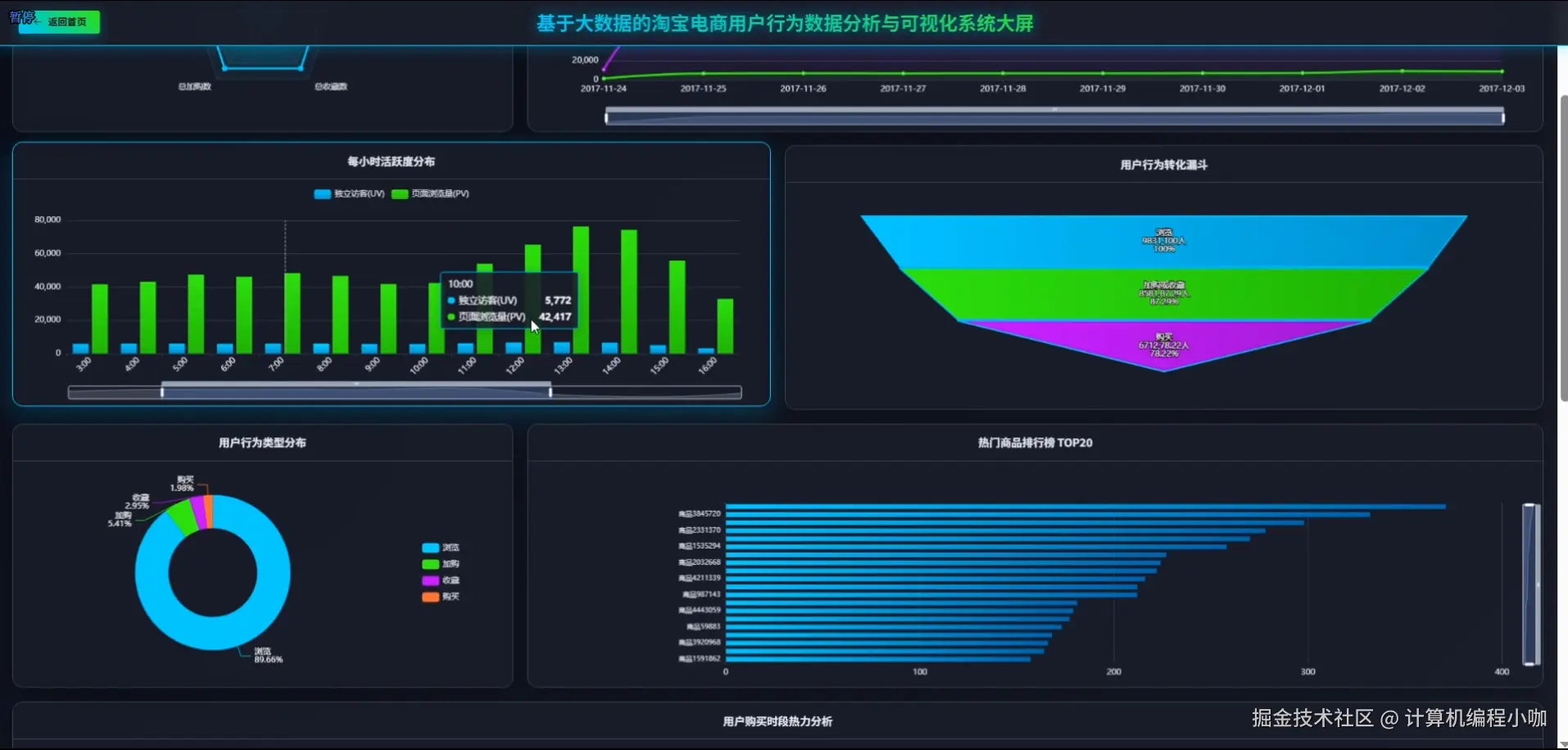
Task: Toggle 收藏 in the pie chart legend
Action: tap(441, 581)
